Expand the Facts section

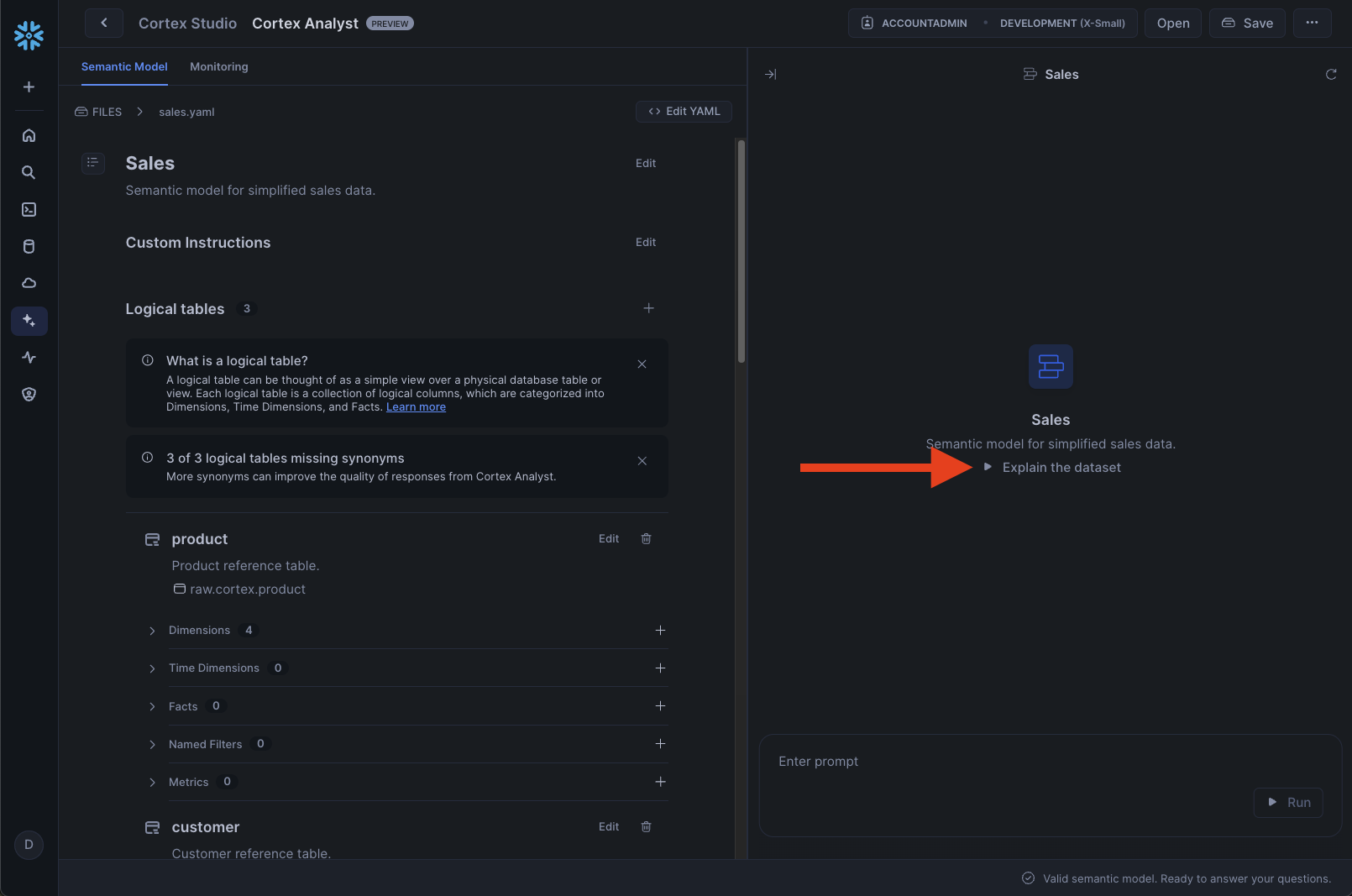(x=152, y=706)
